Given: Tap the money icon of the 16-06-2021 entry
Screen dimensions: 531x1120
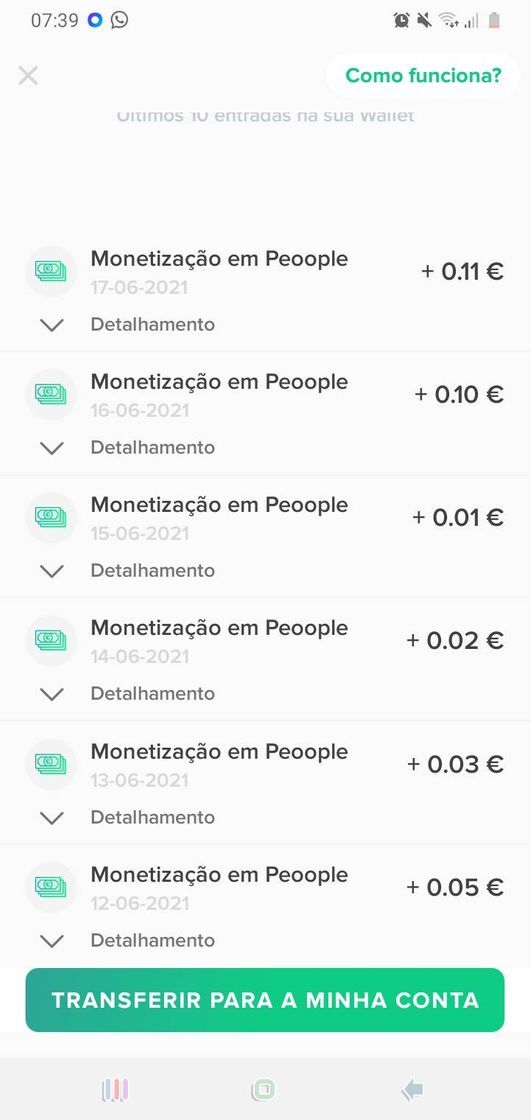Looking at the screenshot, I should coord(51,394).
